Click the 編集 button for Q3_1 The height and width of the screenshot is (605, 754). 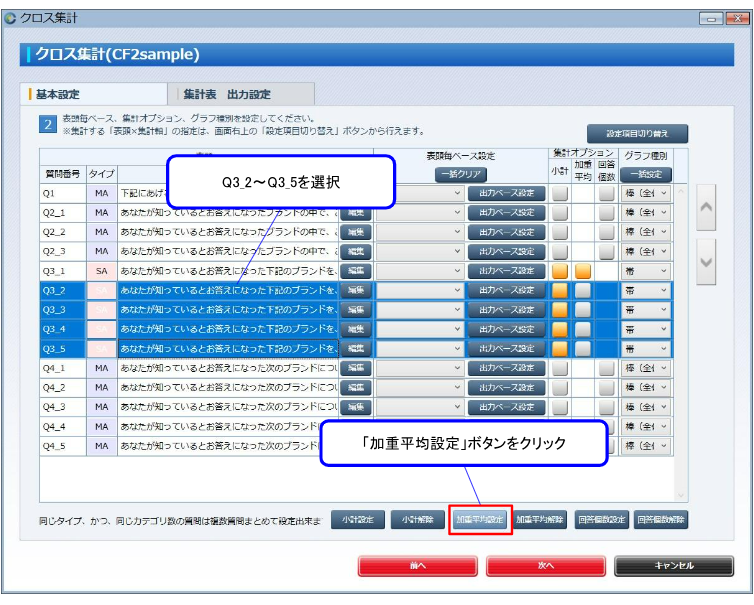coord(356,271)
